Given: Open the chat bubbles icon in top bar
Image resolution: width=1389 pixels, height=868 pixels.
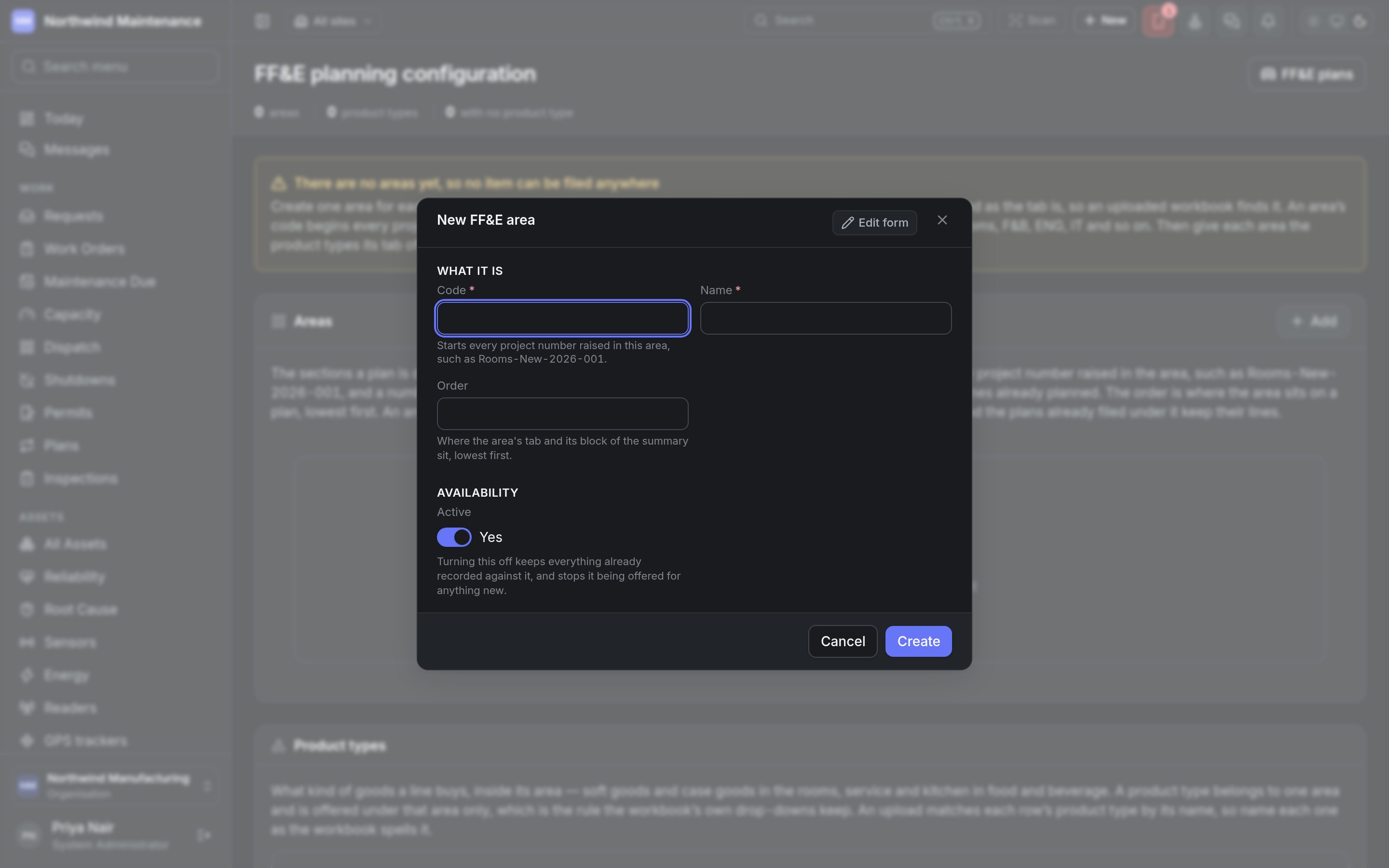Looking at the screenshot, I should click(1231, 21).
